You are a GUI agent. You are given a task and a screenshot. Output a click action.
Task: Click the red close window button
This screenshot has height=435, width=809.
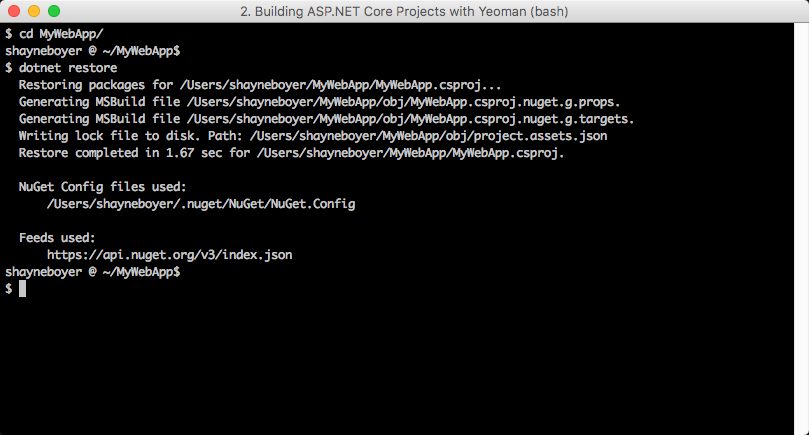14,11
